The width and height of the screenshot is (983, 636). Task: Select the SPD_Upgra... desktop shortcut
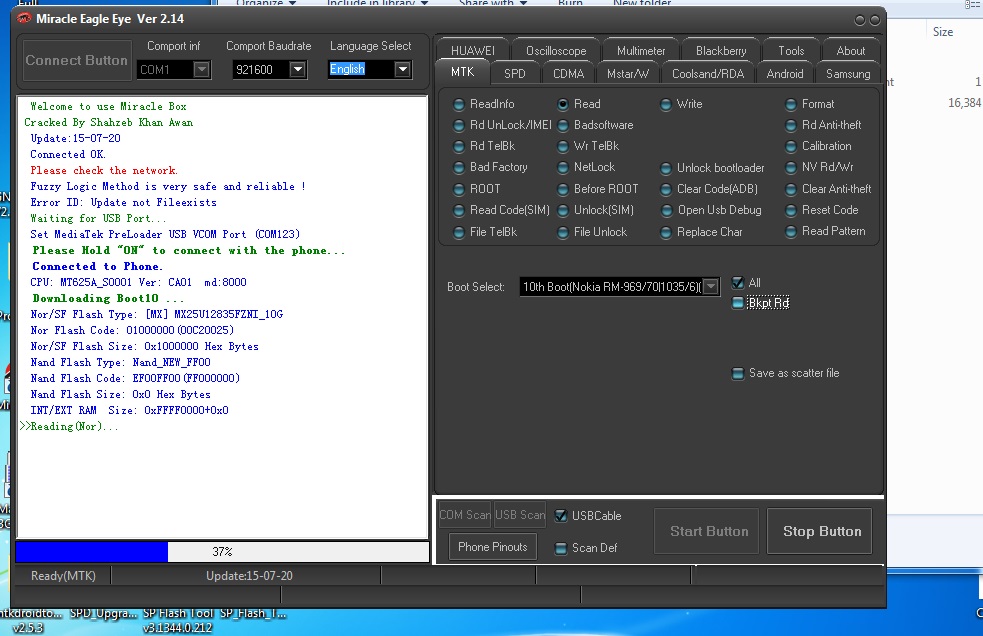(x=103, y=613)
